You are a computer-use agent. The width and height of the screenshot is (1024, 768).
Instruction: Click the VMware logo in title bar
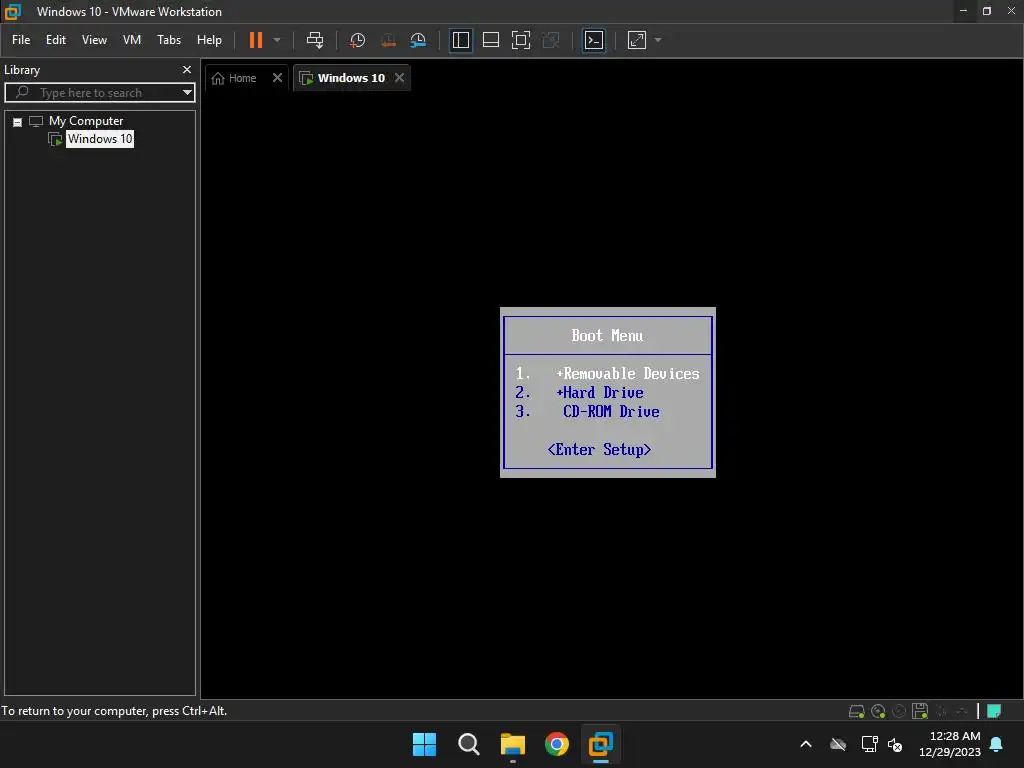(x=13, y=11)
